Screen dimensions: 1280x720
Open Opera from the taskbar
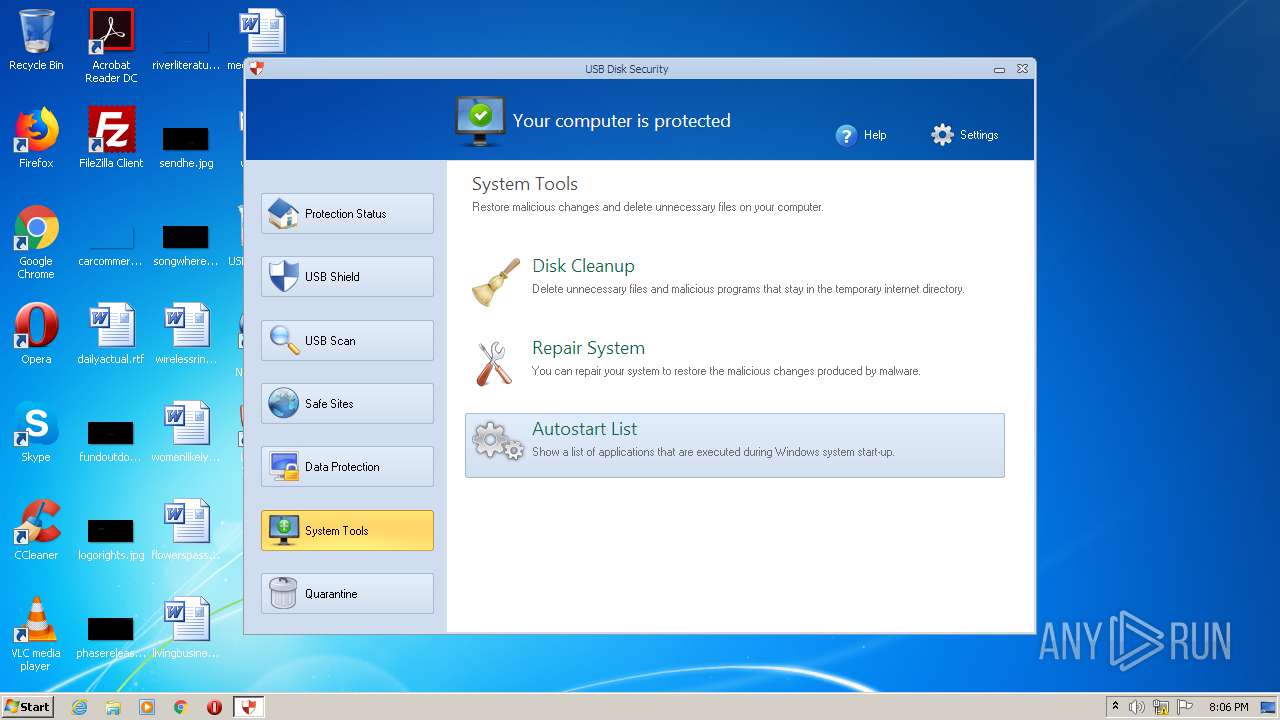214,707
